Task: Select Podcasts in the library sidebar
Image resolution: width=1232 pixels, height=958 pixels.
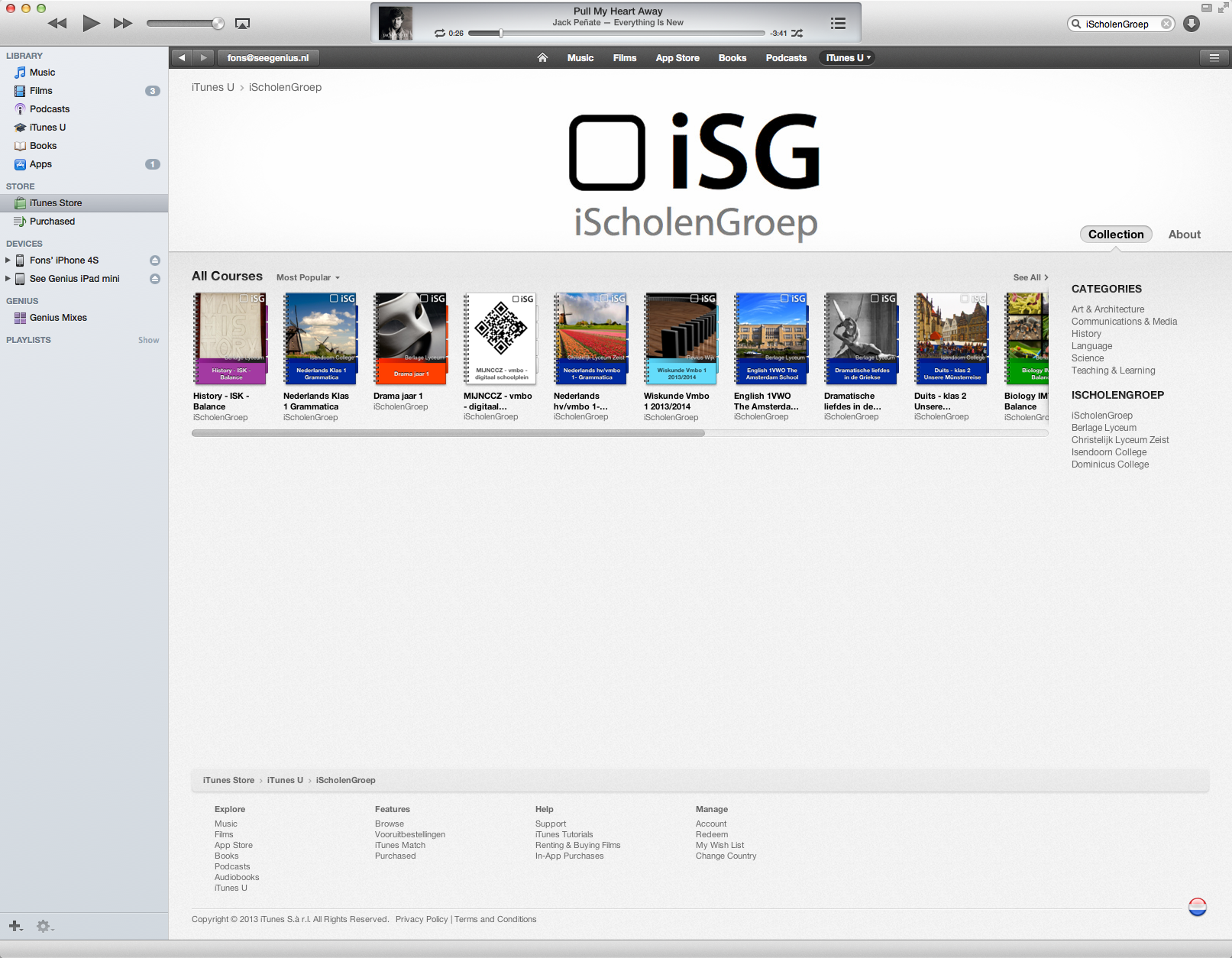Action: (x=84, y=109)
